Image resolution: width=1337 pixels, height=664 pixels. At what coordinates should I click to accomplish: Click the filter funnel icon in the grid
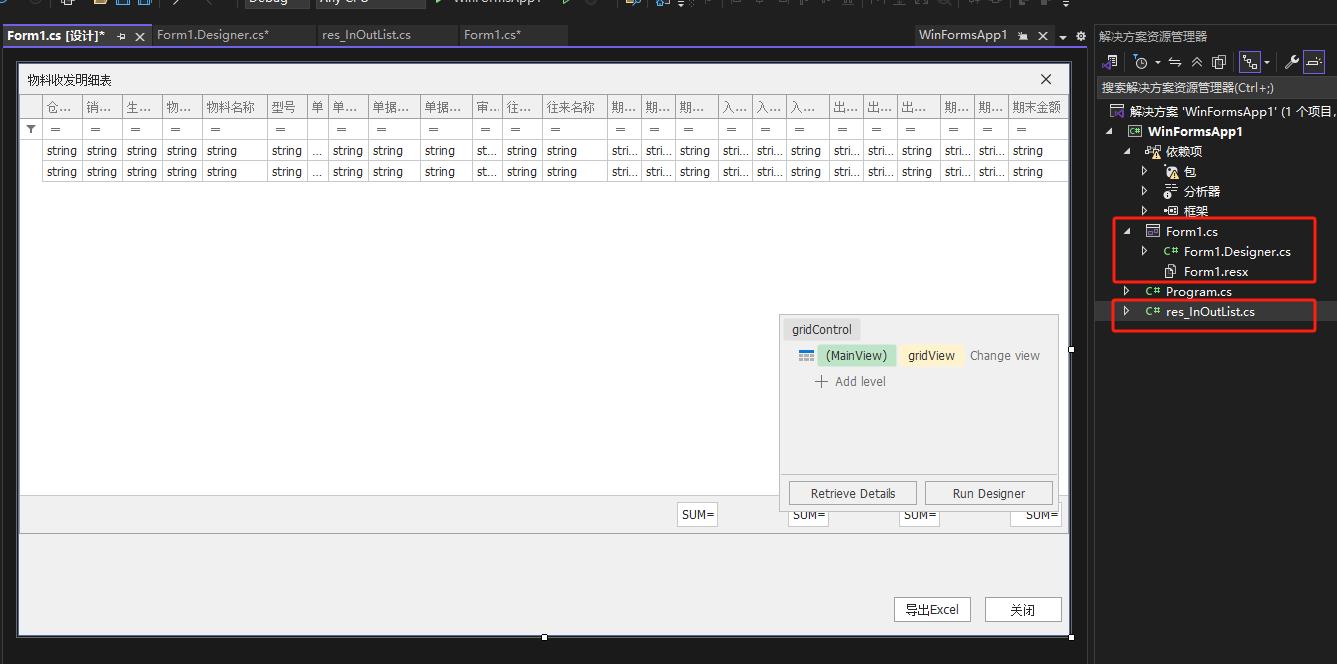point(30,128)
